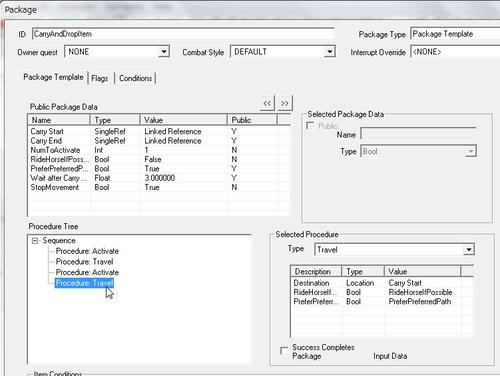Click the Type column header in Selected Procedure
The width and height of the screenshot is (500, 376).
363,271
